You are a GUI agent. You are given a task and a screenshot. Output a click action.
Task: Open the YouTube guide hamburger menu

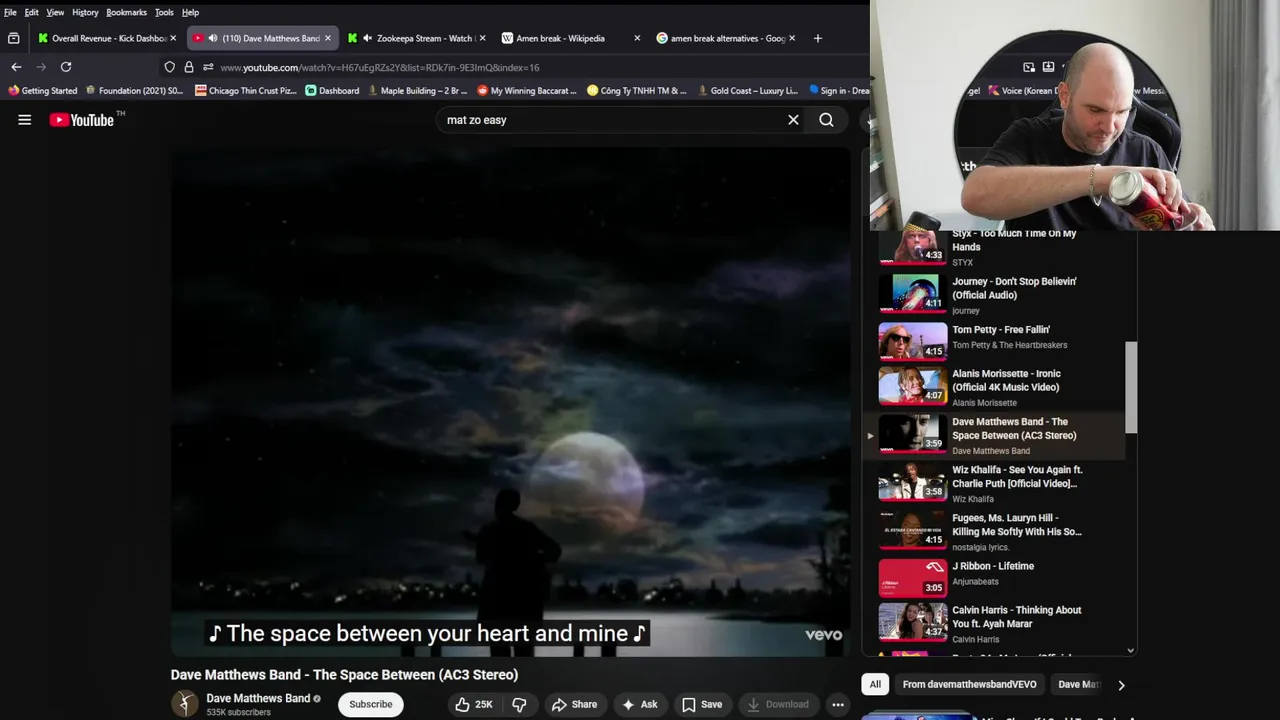[24, 120]
